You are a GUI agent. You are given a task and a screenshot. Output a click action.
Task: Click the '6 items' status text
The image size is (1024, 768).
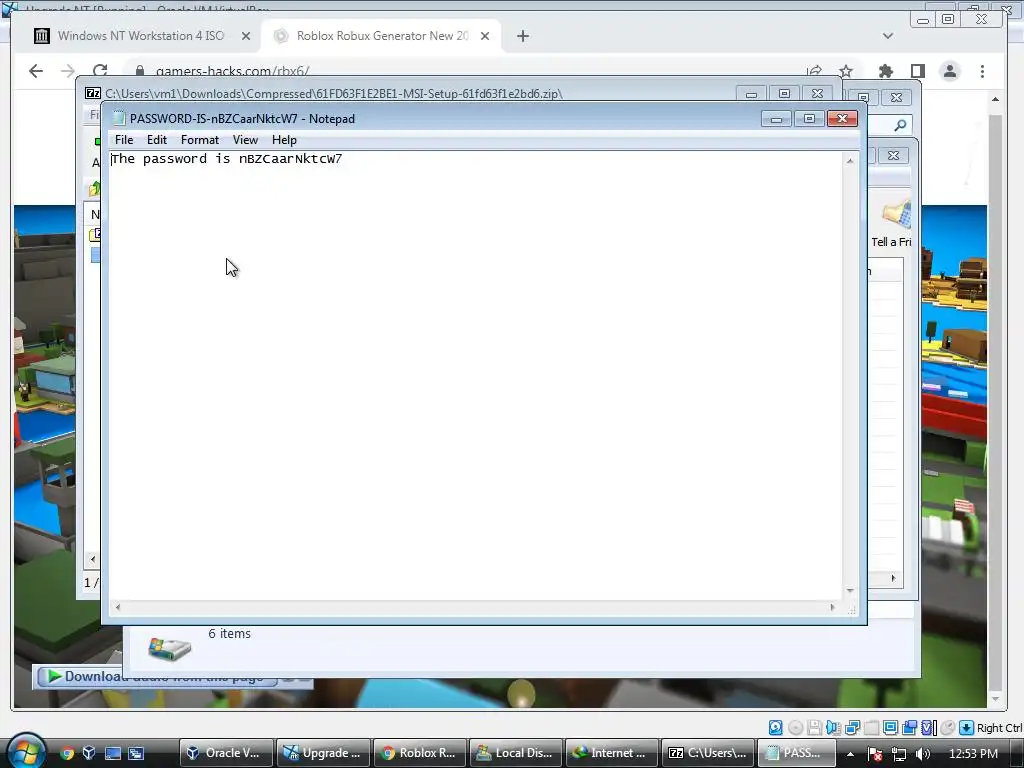229,633
